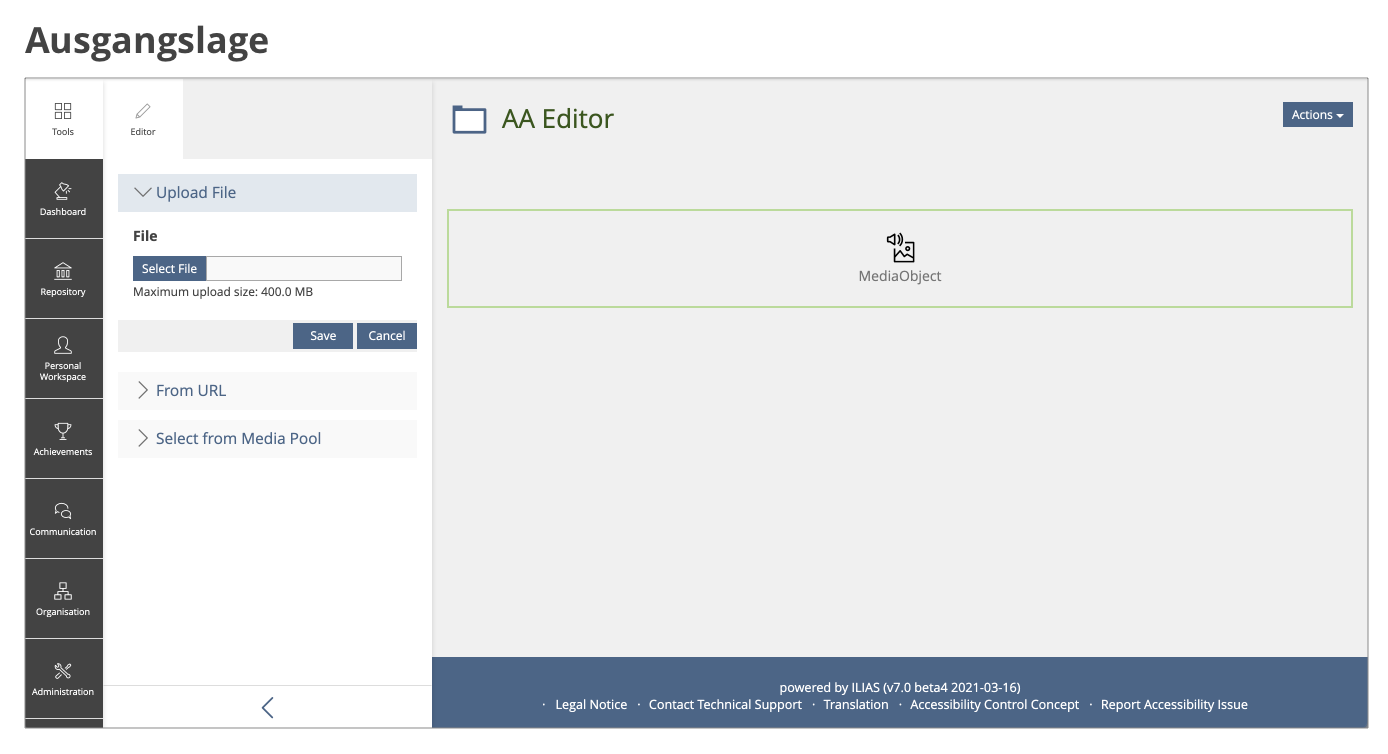Click the powered by ILIAS version text
This screenshot has width=1388, height=754.
pos(900,688)
